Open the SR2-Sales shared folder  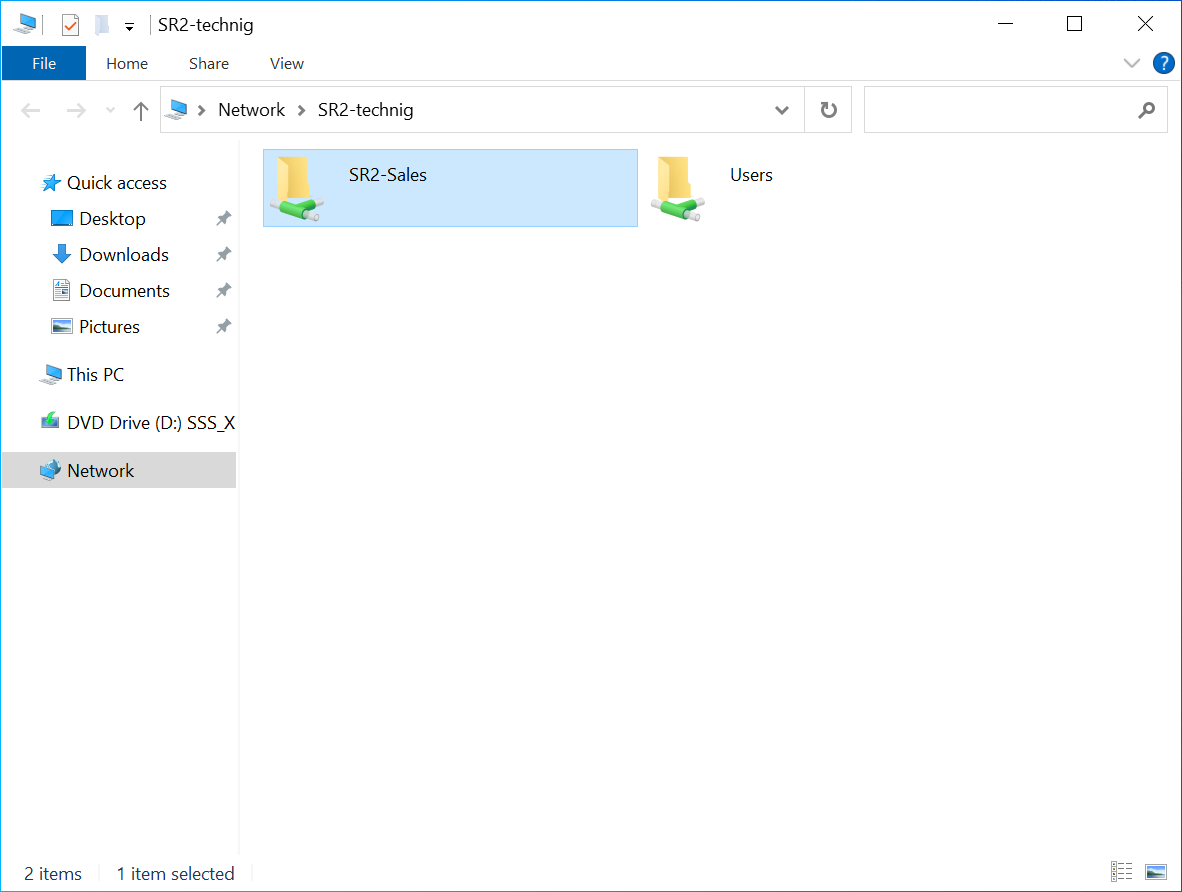[387, 176]
